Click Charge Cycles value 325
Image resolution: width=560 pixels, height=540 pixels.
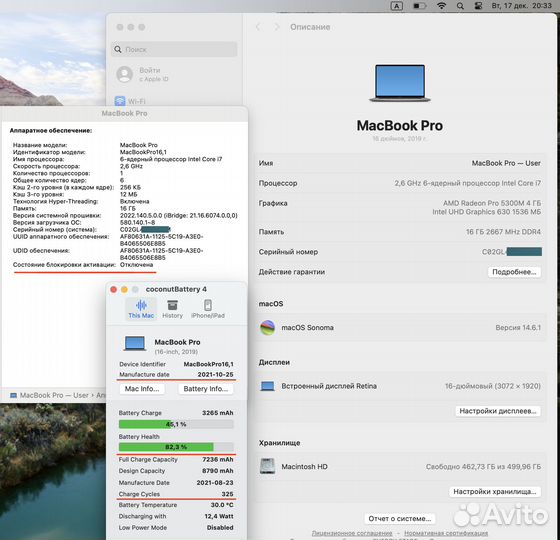pyautogui.click(x=227, y=494)
